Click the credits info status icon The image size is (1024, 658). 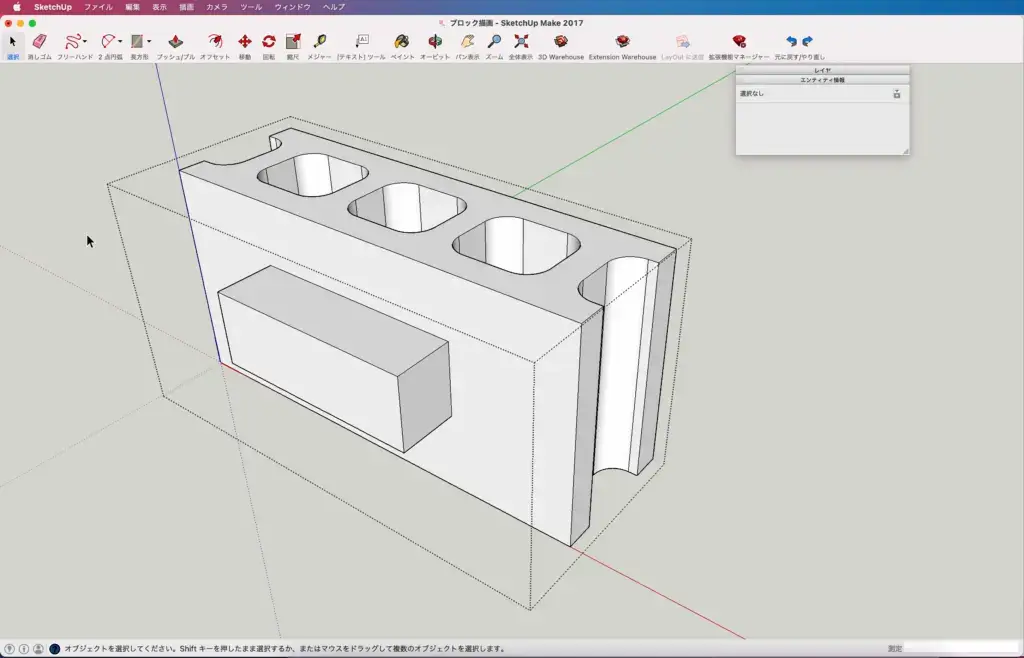(x=24, y=649)
